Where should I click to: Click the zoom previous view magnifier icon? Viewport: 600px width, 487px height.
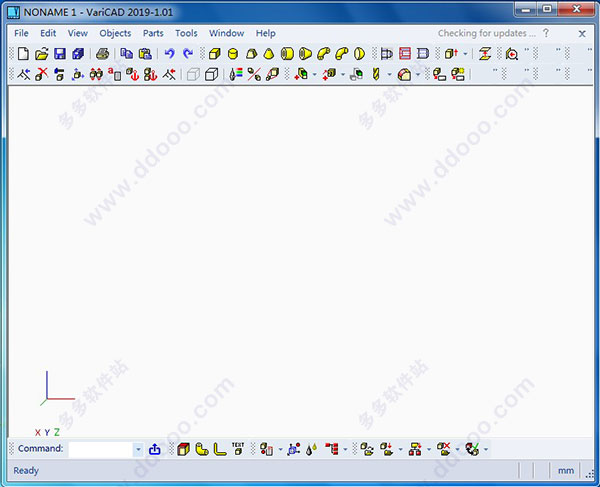512,54
